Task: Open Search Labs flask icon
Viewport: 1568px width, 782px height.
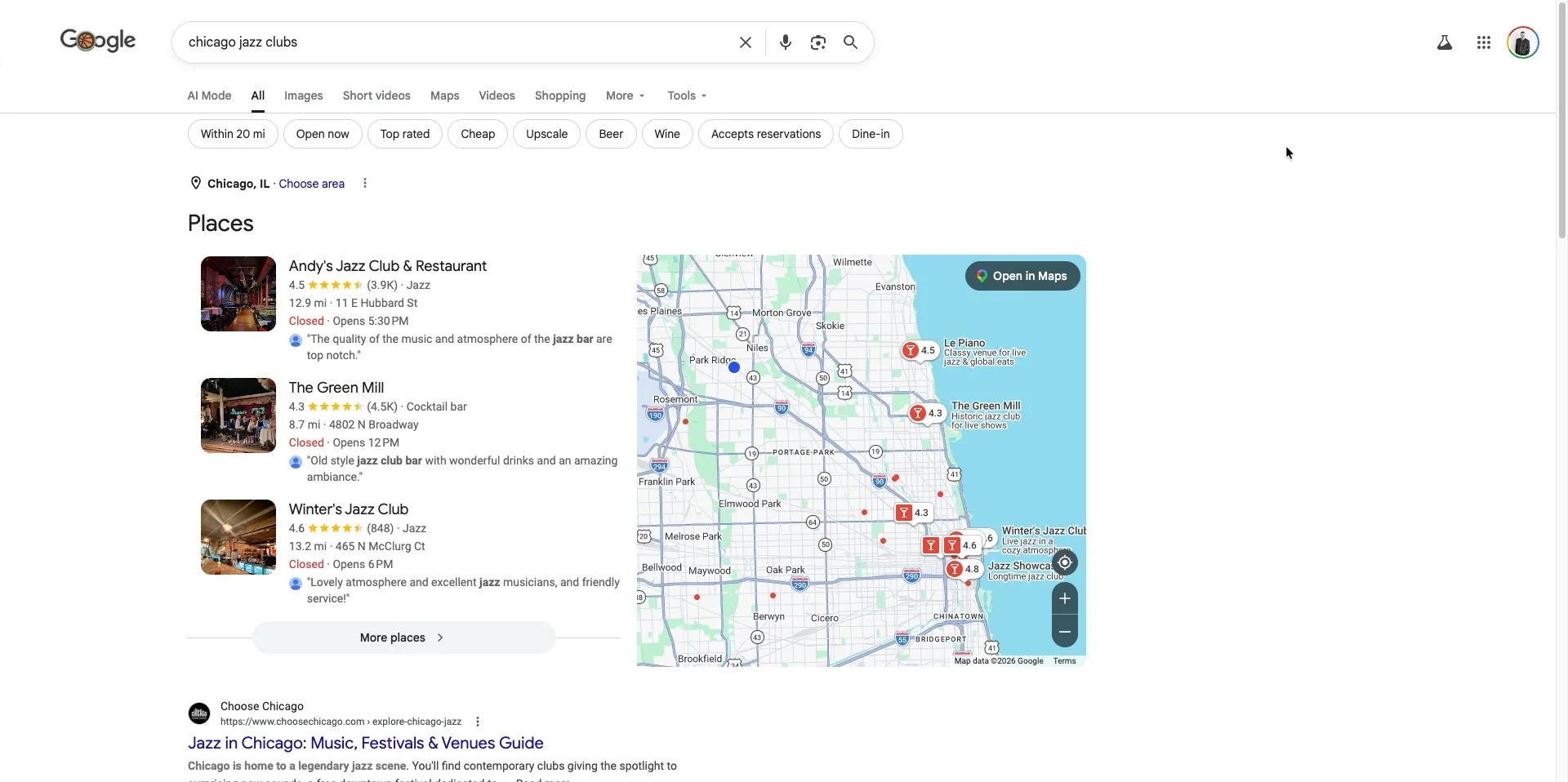Action: tap(1444, 42)
